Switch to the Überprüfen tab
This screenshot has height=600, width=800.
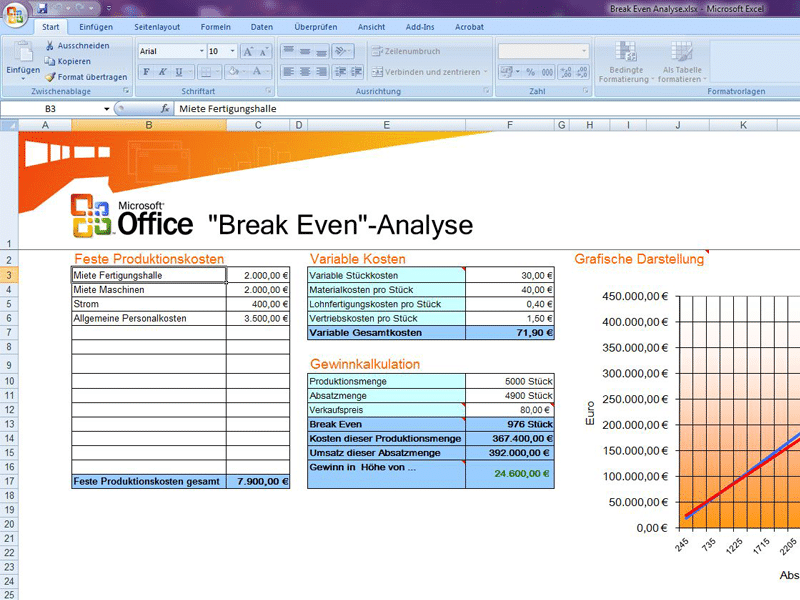(316, 27)
